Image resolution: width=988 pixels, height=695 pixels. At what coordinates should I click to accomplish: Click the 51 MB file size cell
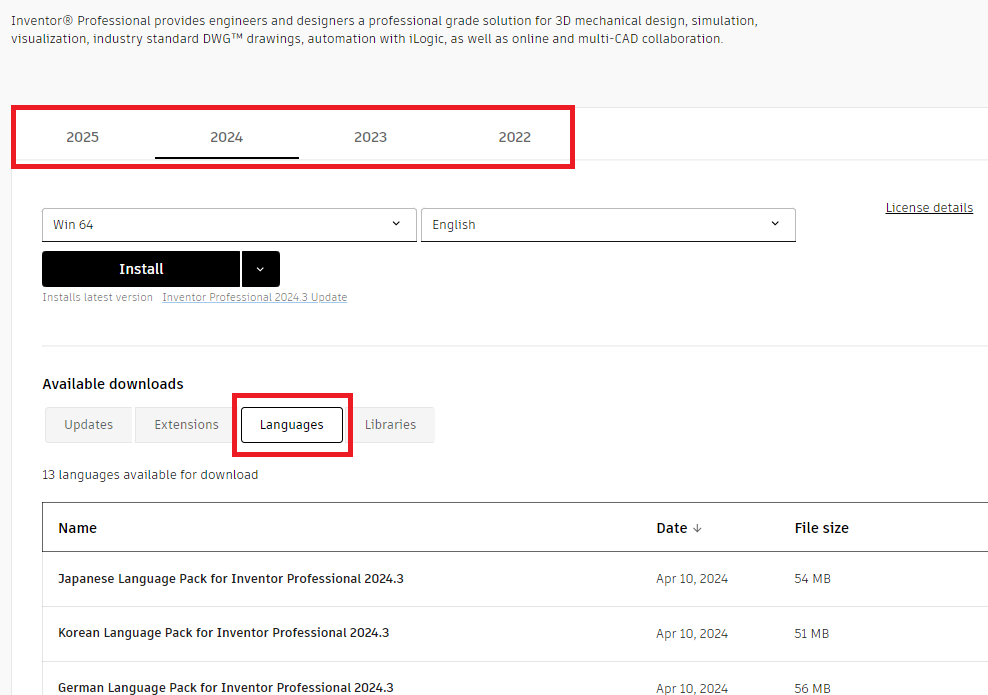point(812,634)
